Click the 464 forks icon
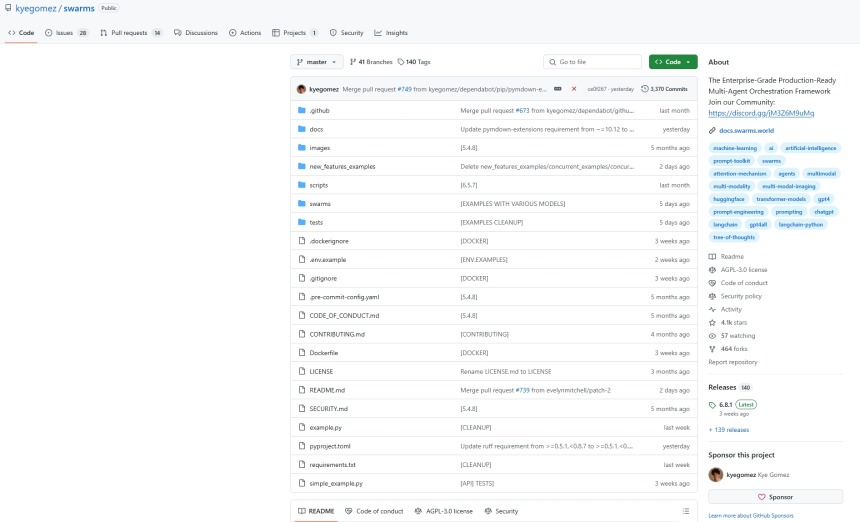The width and height of the screenshot is (860, 522). [x=712, y=349]
